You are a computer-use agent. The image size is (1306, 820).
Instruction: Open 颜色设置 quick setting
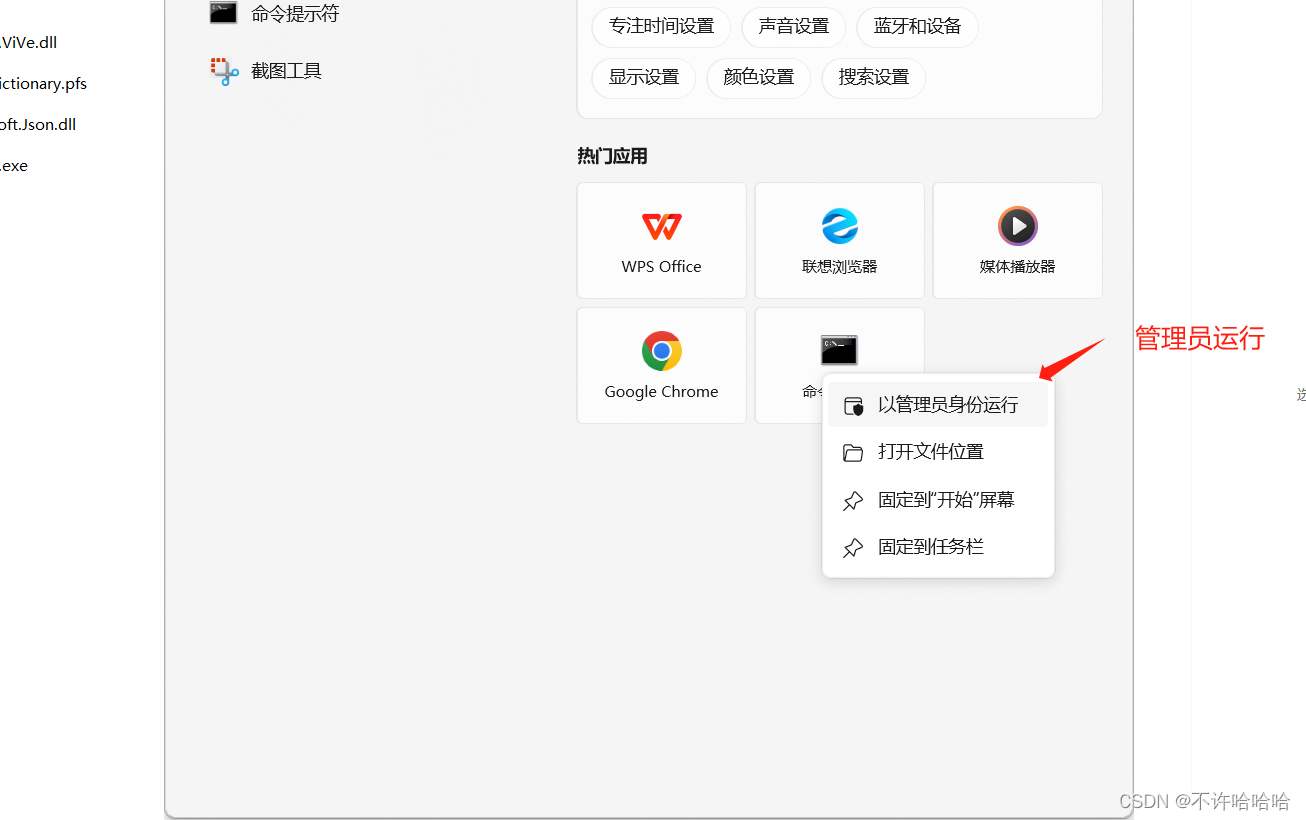(759, 77)
